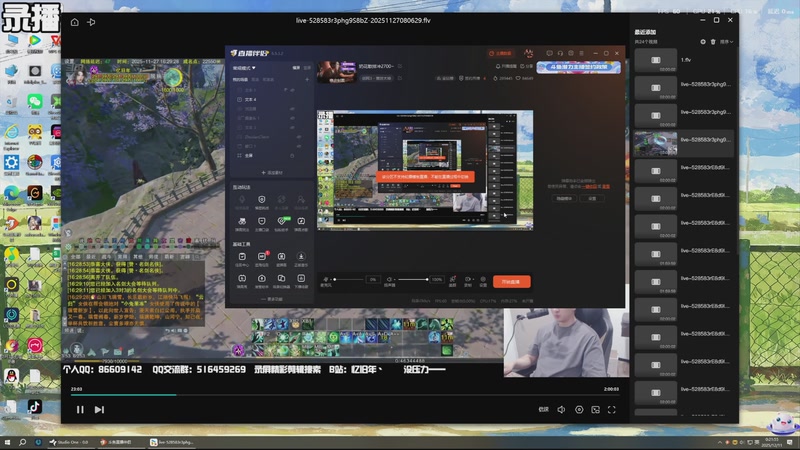Click the streamer cover thumbnail
This screenshot has width=800, height=450.
[337, 72]
